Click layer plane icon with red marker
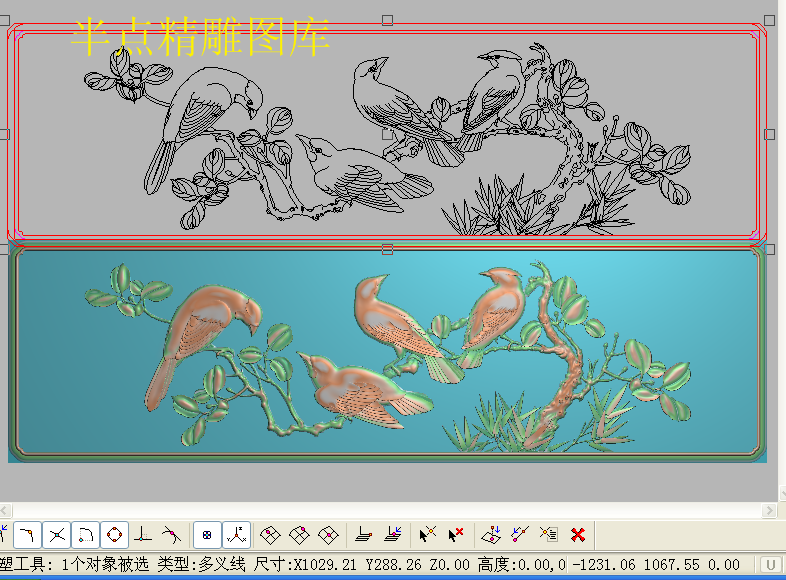 pyautogui.click(x=363, y=535)
